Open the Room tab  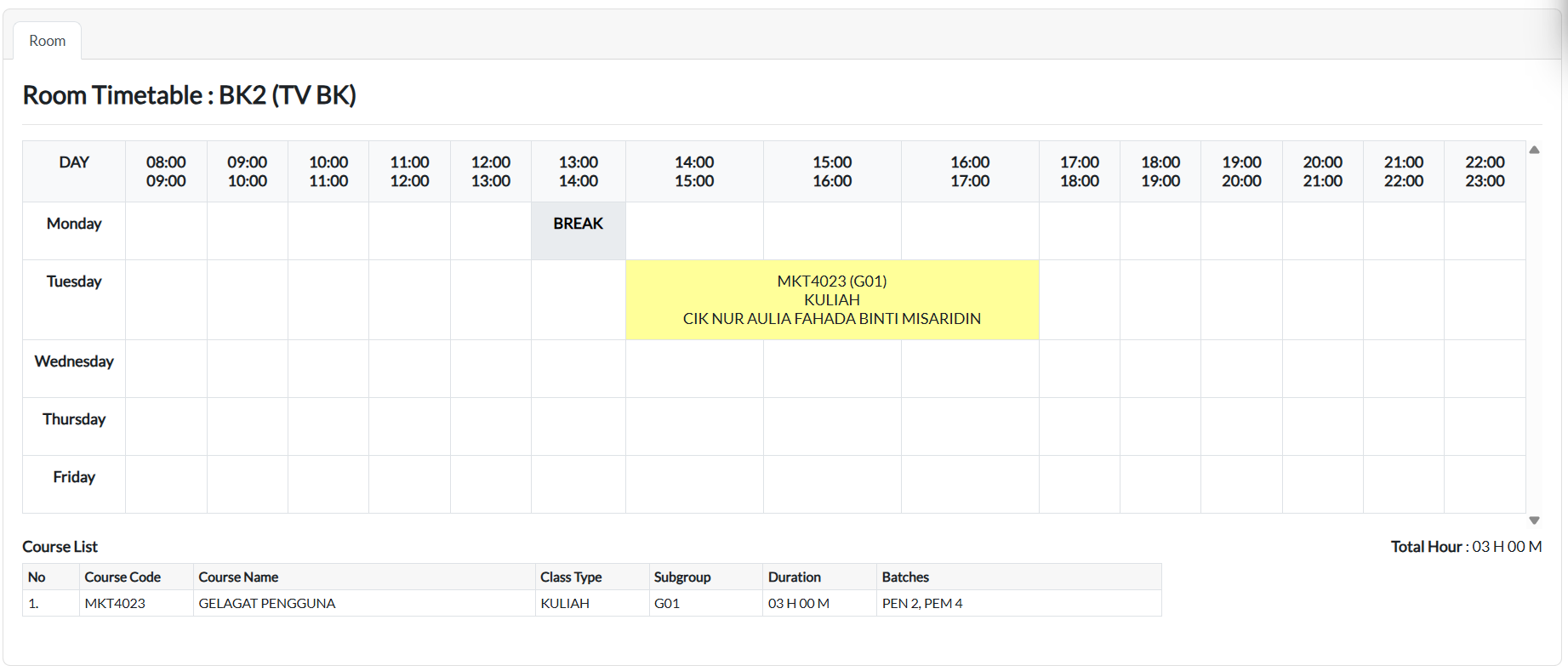pos(47,41)
